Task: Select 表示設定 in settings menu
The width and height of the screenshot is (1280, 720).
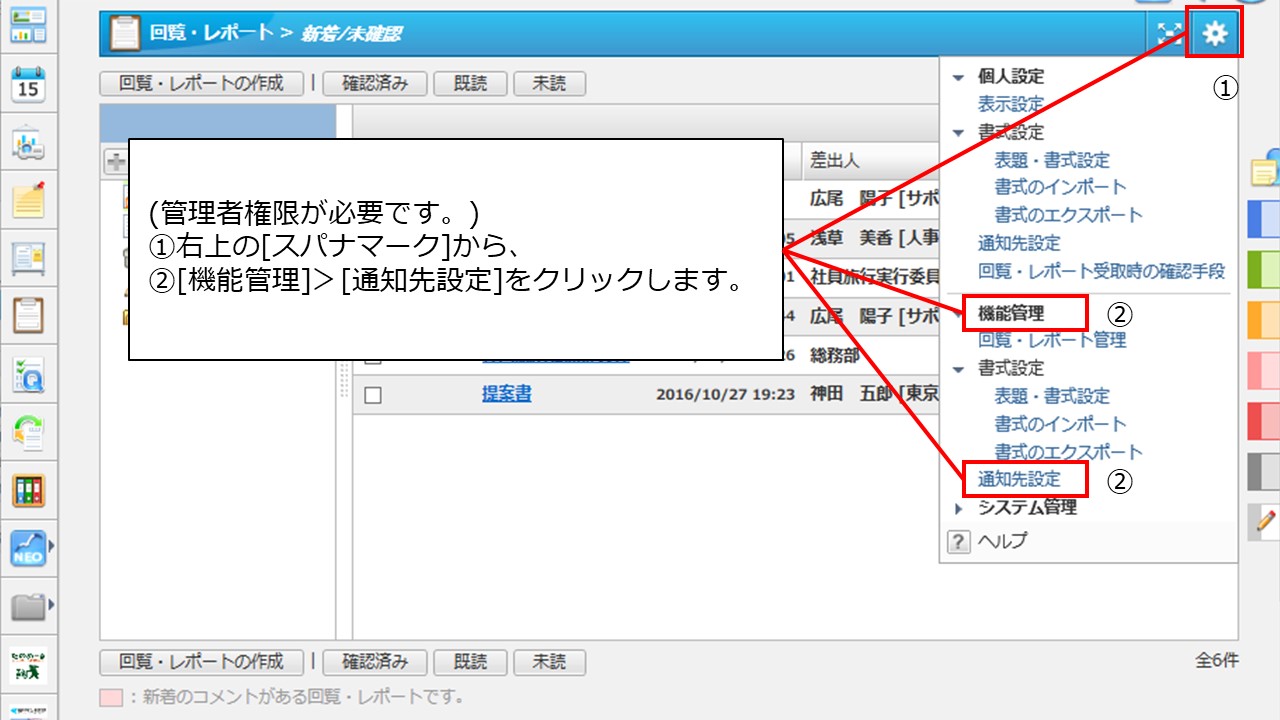Action: pos(1010,104)
